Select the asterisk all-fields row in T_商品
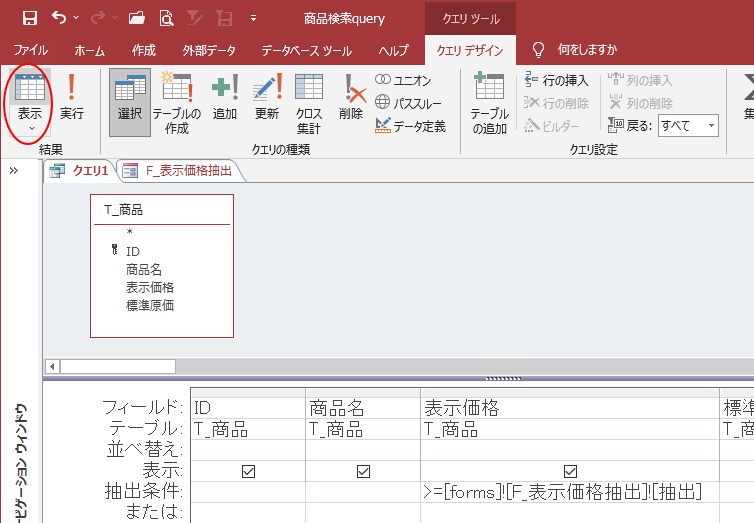Image resolution: width=754 pixels, height=523 pixels. [130, 232]
